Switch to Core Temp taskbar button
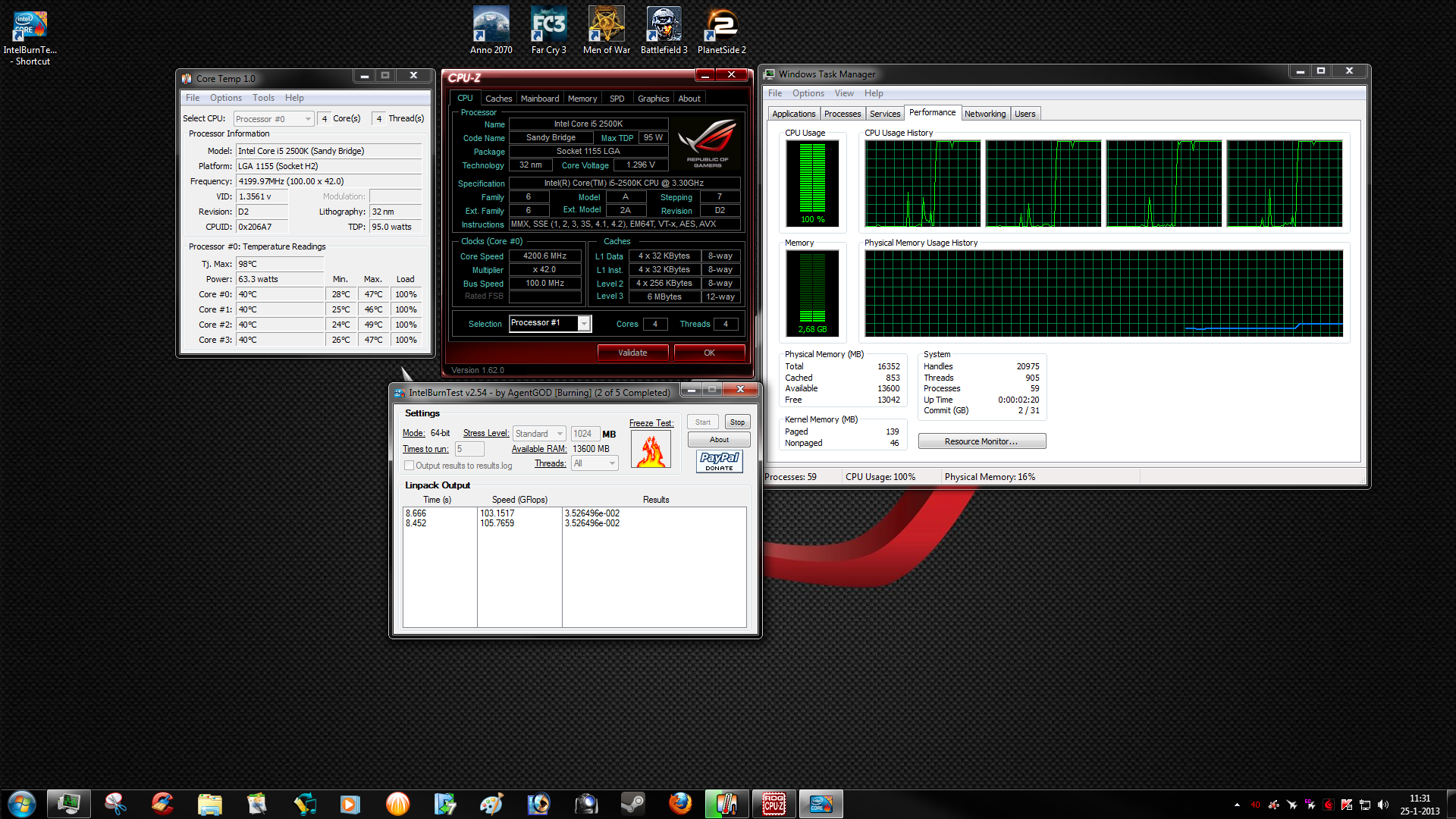 point(726,804)
